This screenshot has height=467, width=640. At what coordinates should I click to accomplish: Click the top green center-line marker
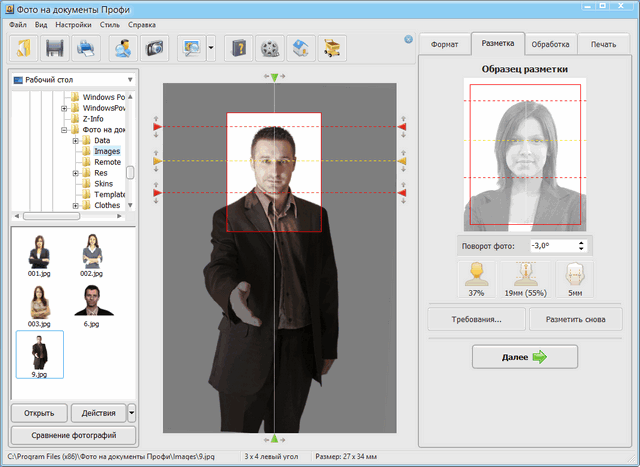274,78
